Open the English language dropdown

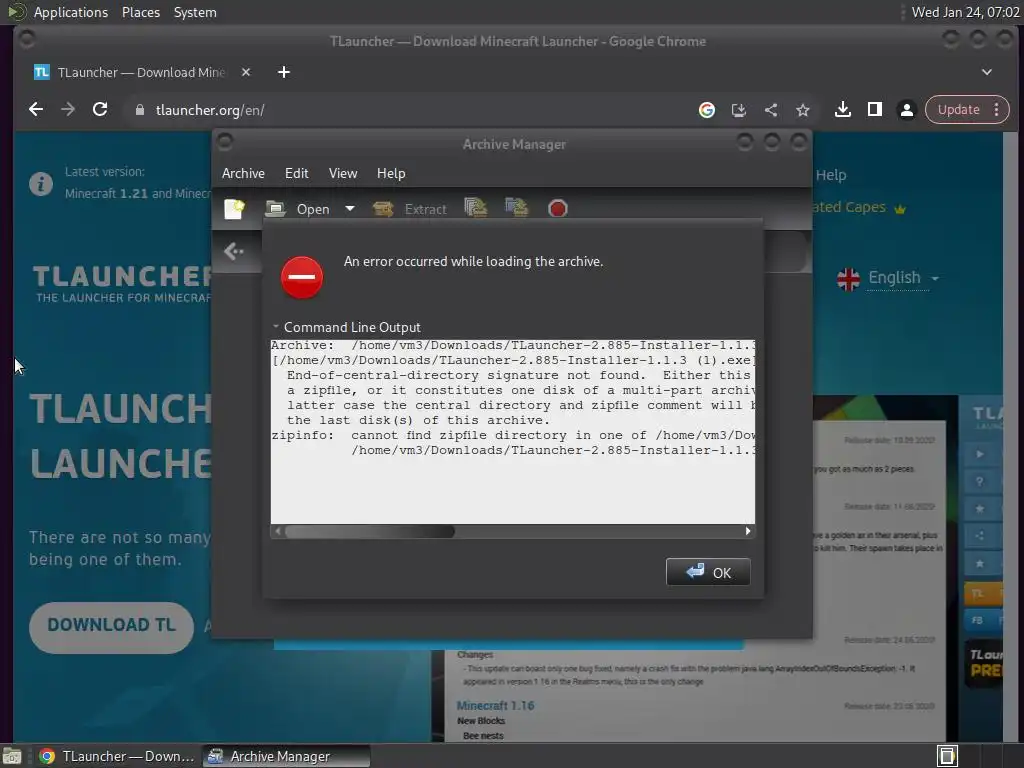[x=903, y=278]
